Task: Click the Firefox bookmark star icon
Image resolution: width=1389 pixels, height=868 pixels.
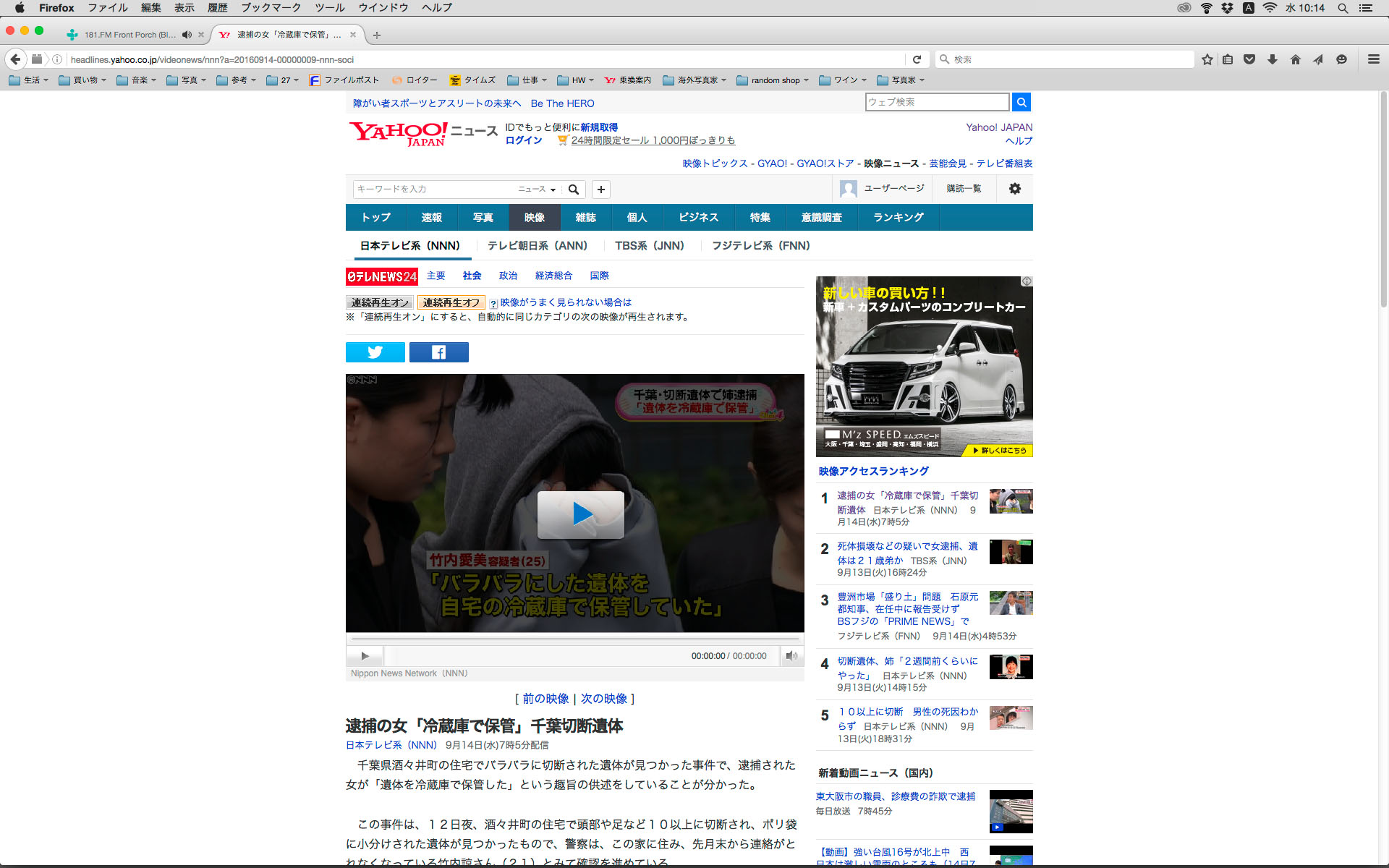Action: point(1207,59)
